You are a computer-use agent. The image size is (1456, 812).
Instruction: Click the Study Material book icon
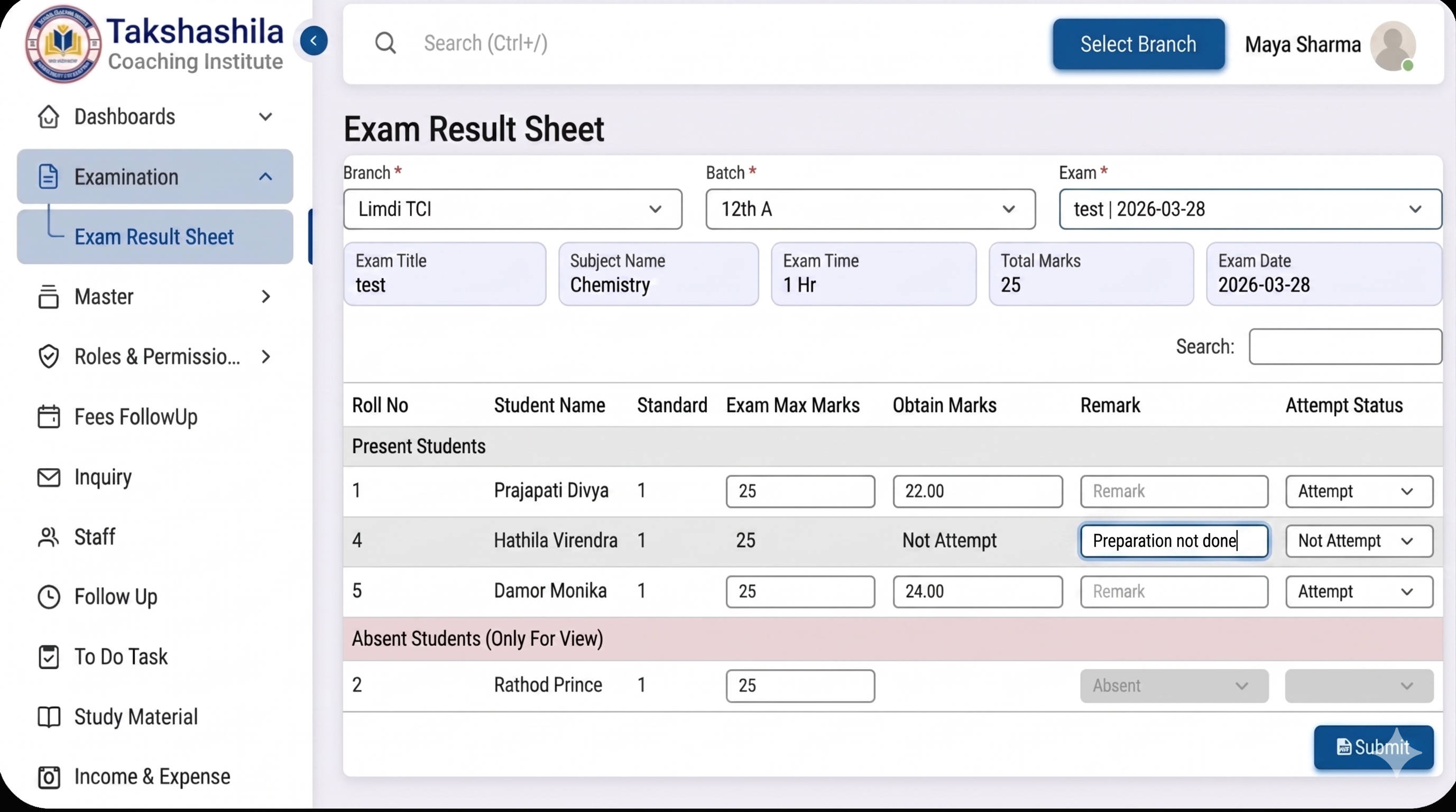click(49, 716)
